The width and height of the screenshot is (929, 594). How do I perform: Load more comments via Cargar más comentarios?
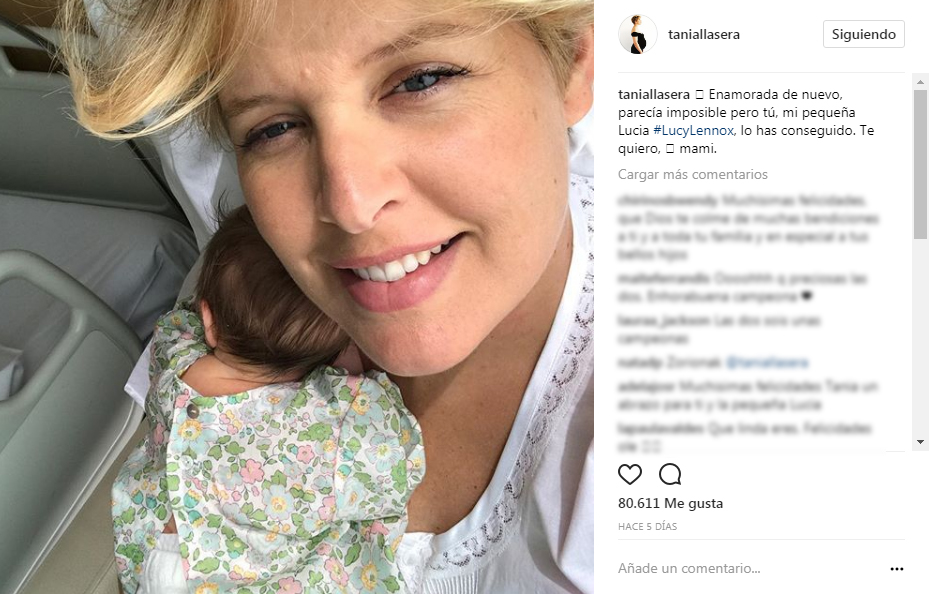click(693, 174)
